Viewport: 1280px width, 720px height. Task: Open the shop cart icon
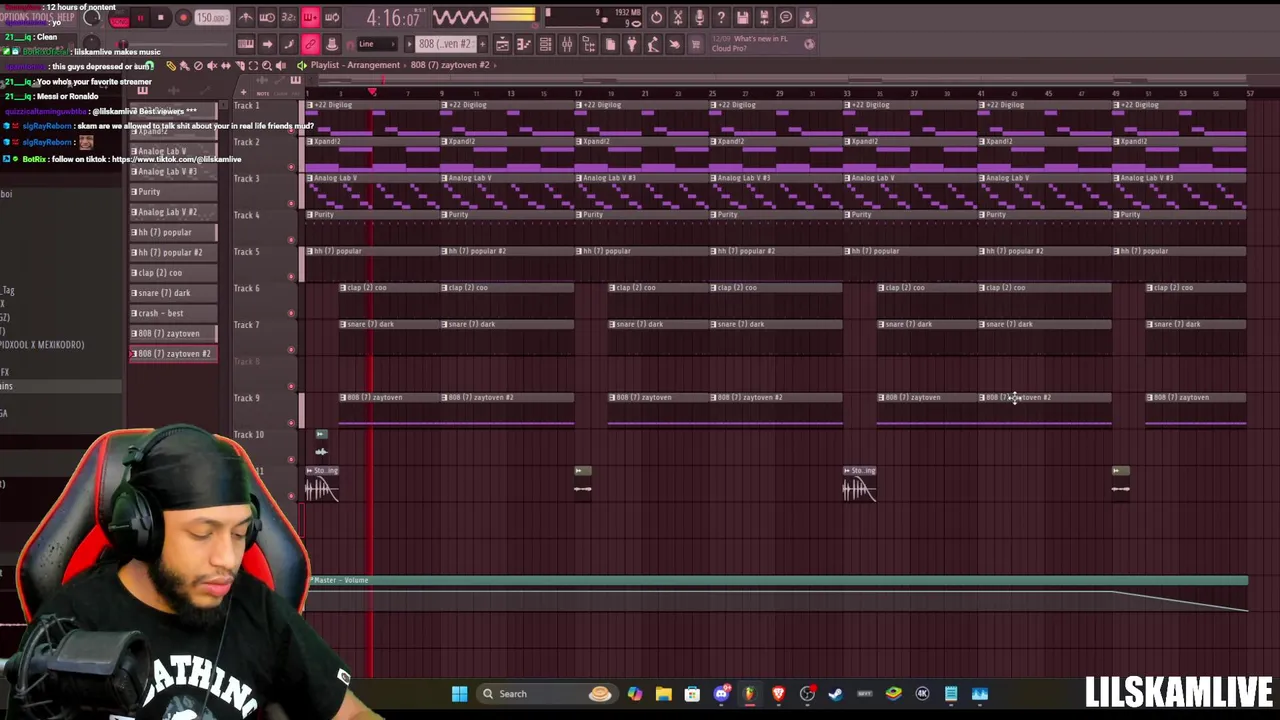pyautogui.click(x=696, y=44)
